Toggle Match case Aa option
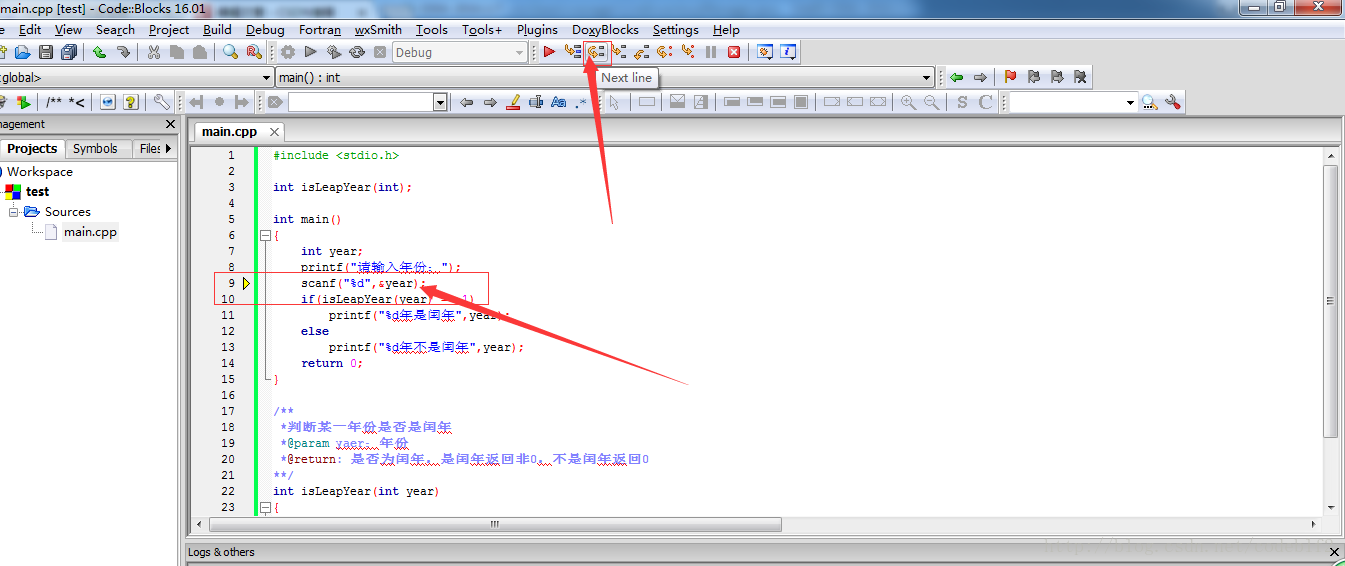The width and height of the screenshot is (1345, 566). [x=559, y=102]
